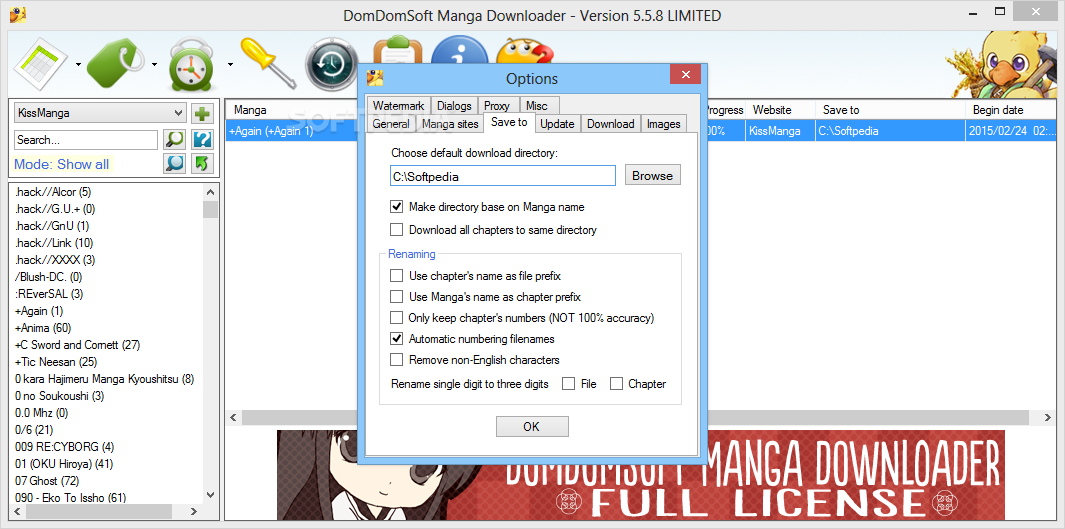Image resolution: width=1065 pixels, height=529 pixels.
Task: Open the KissManga site dropdown
Action: (99, 113)
